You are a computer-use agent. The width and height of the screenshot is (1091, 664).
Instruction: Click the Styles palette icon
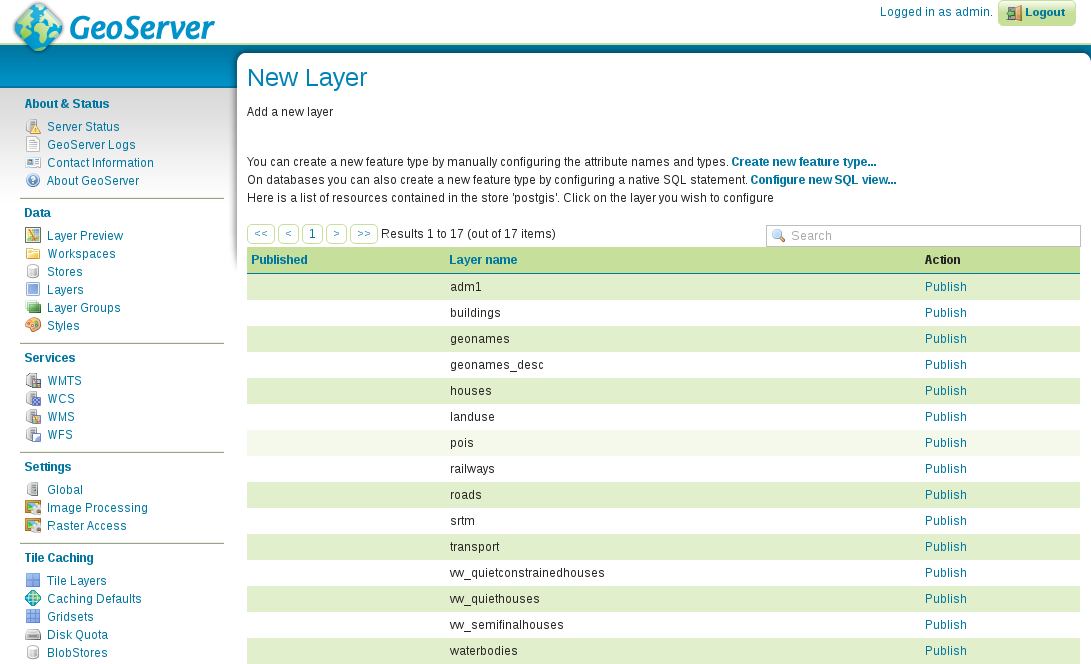33,326
